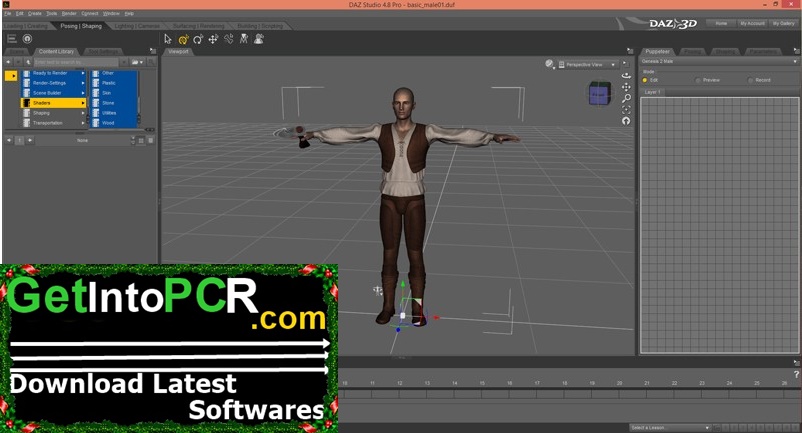Select the Stone shader category
802x433 pixels.
click(108, 103)
